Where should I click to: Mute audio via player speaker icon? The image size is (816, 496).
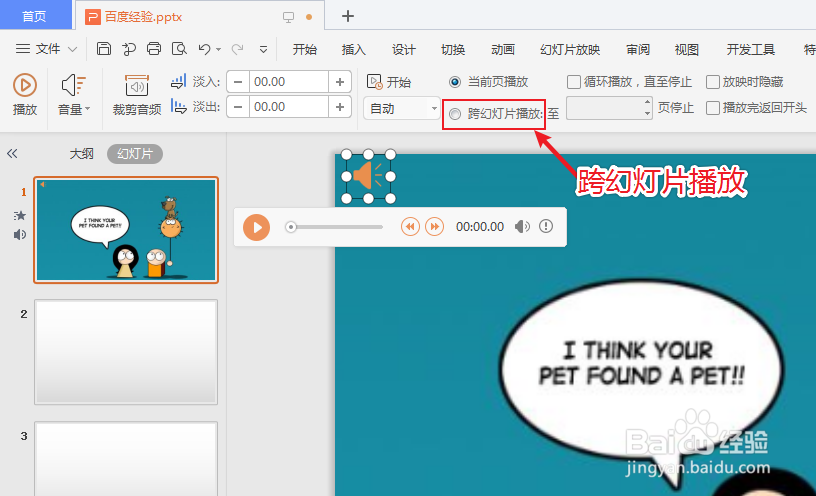[x=522, y=226]
